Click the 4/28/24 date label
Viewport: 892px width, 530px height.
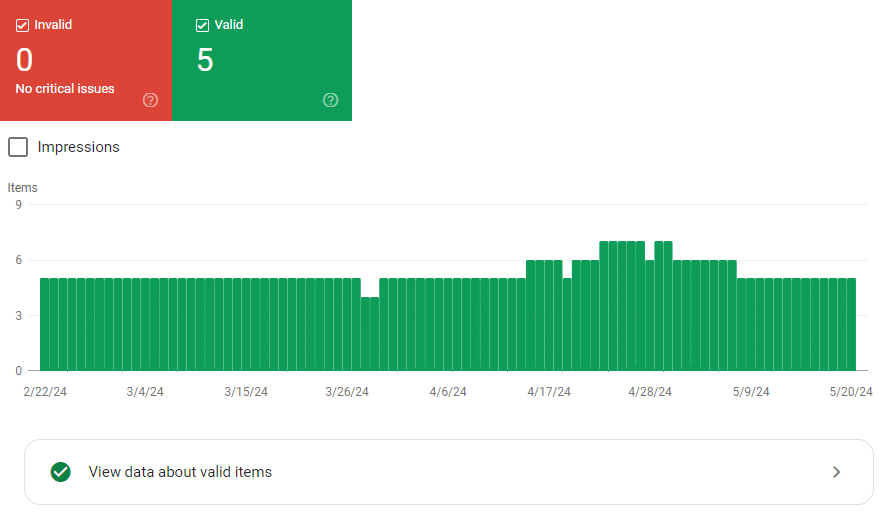(650, 392)
